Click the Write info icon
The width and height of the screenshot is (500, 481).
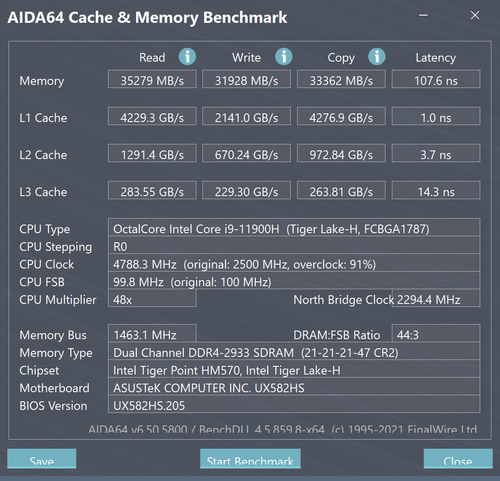[x=284, y=57]
